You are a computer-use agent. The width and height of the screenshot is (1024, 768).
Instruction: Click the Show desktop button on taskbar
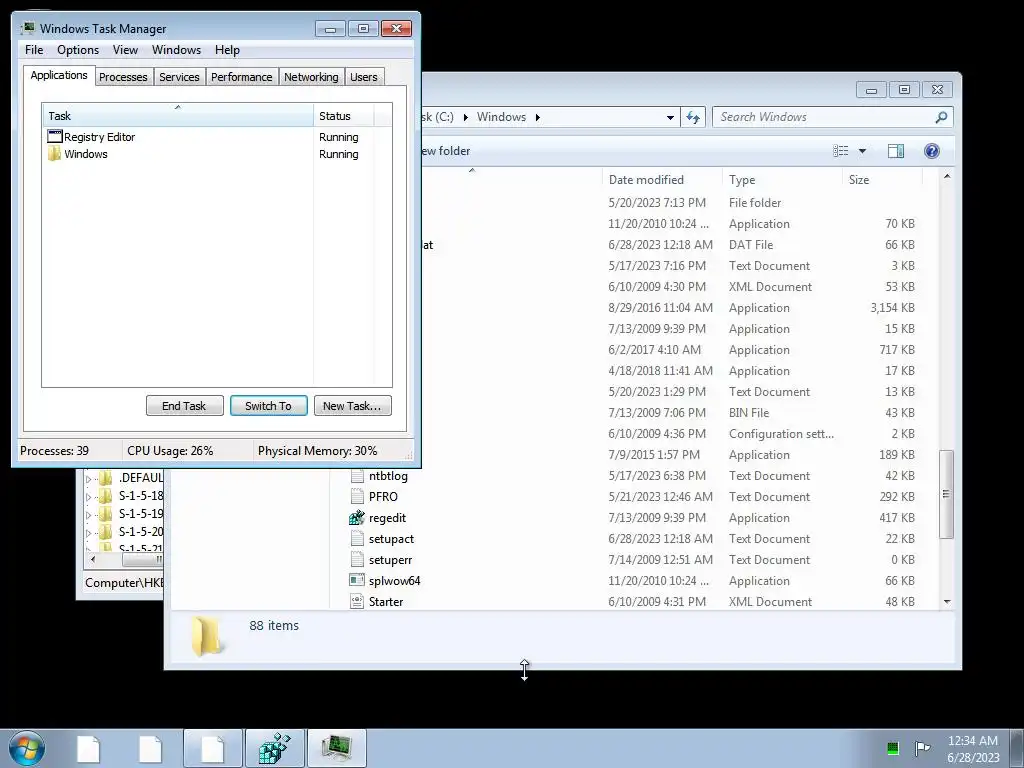(1017, 748)
